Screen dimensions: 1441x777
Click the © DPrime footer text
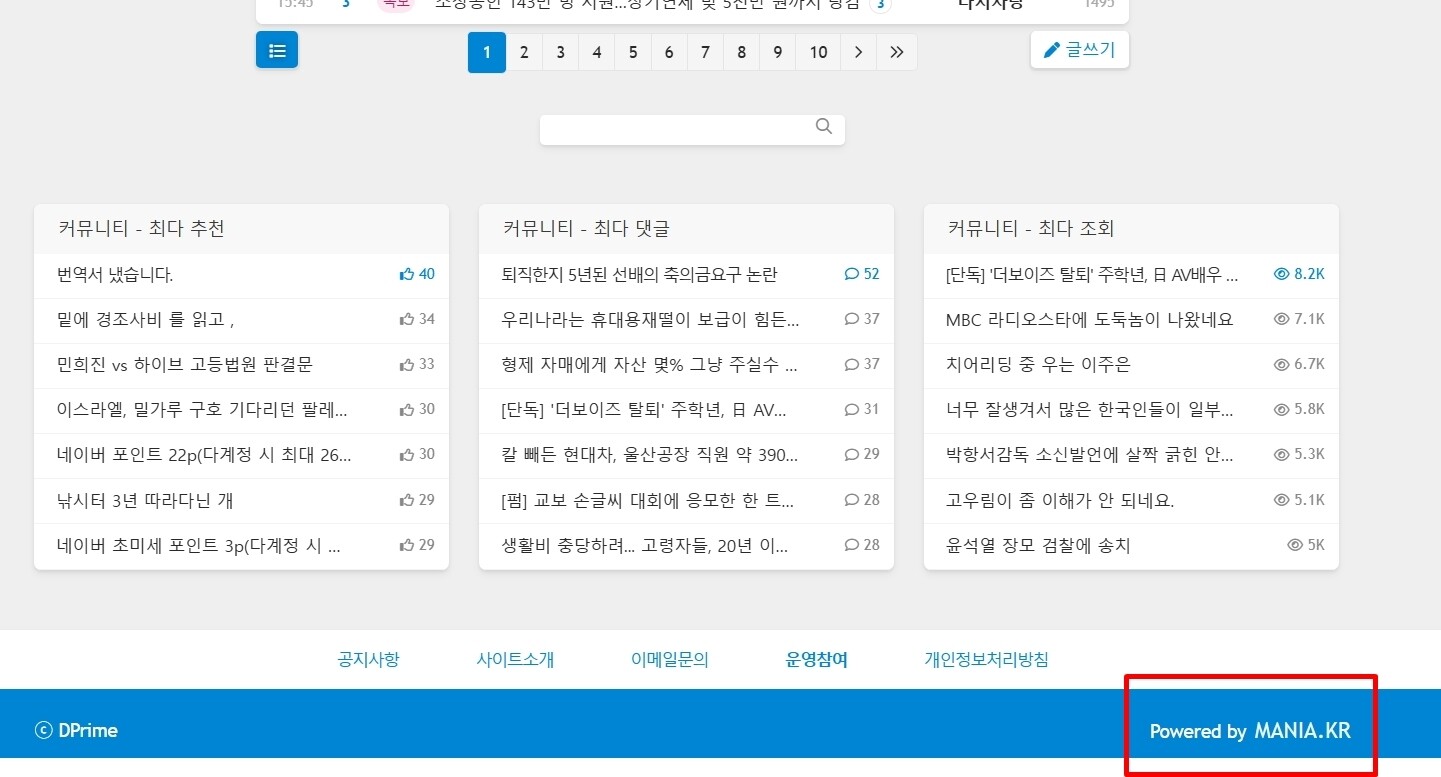click(x=76, y=730)
